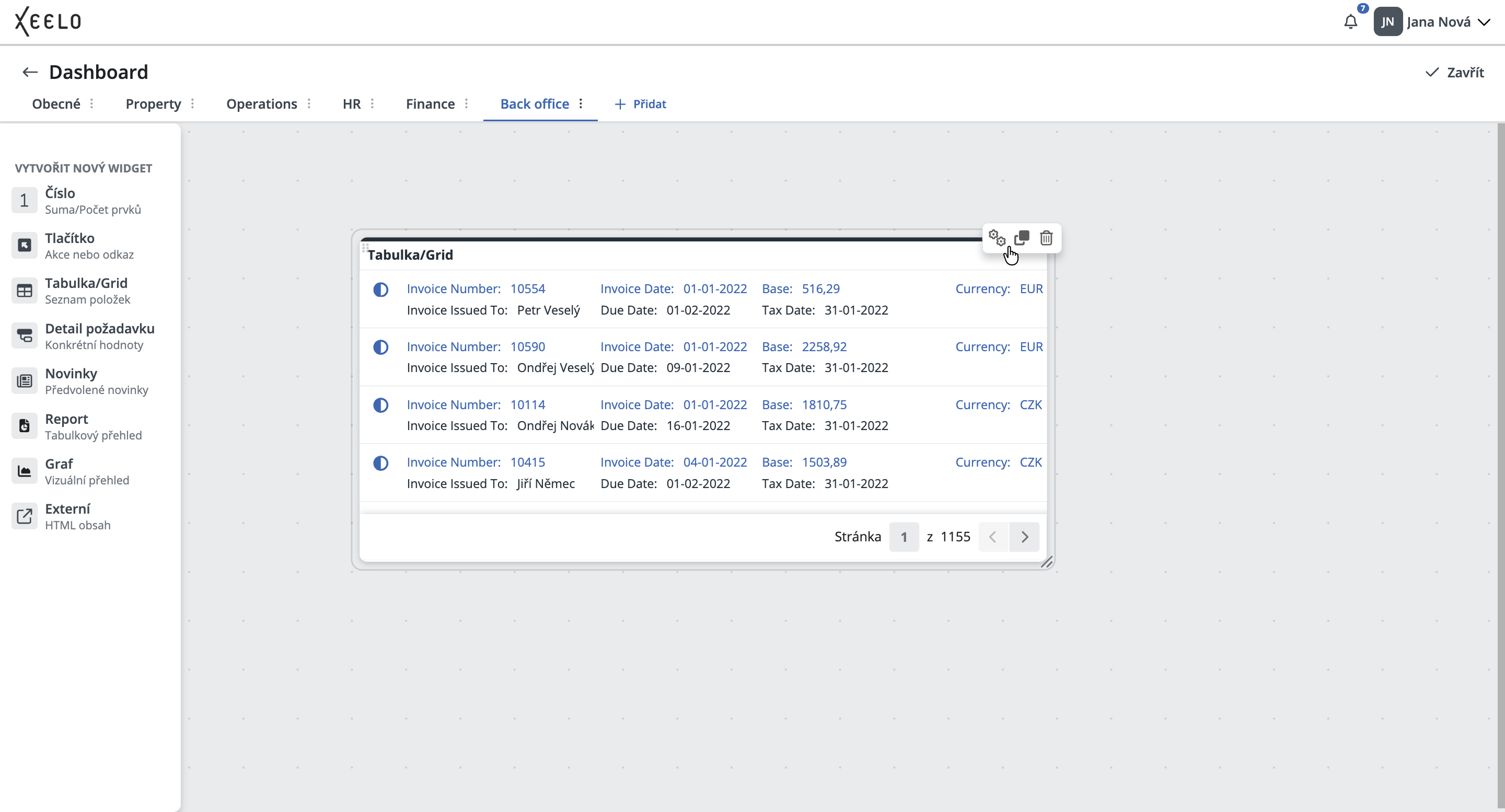
Task: Go back with the arrow beside Dashboard
Action: [x=30, y=72]
